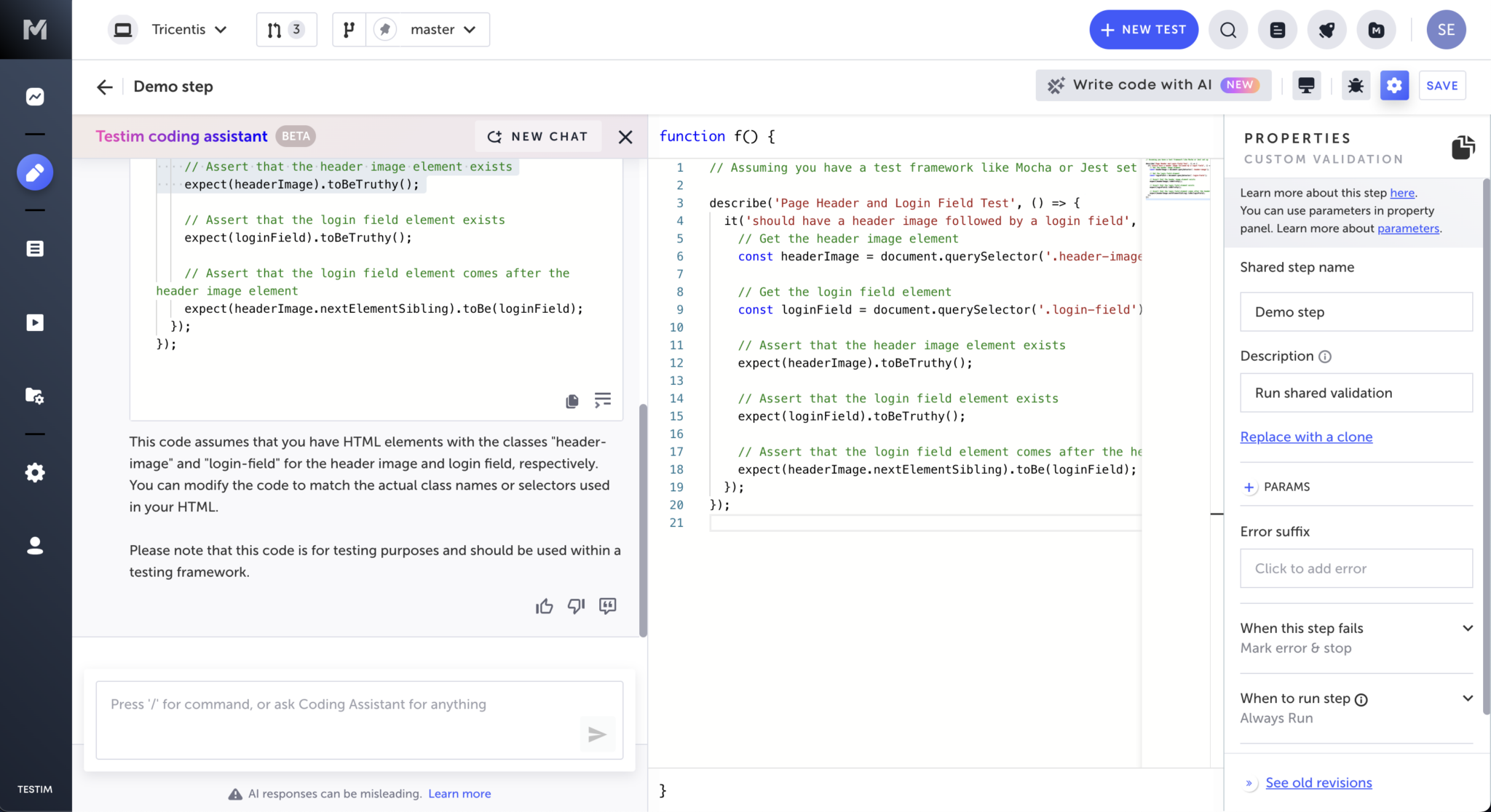Click the Replace with a clone link

point(1306,437)
